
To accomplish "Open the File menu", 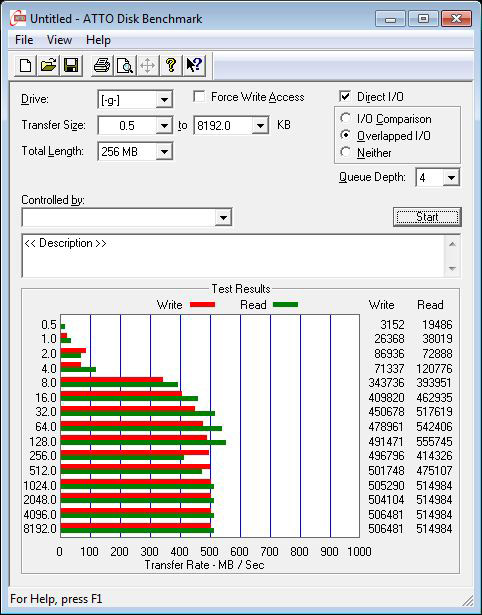I will [x=24, y=40].
